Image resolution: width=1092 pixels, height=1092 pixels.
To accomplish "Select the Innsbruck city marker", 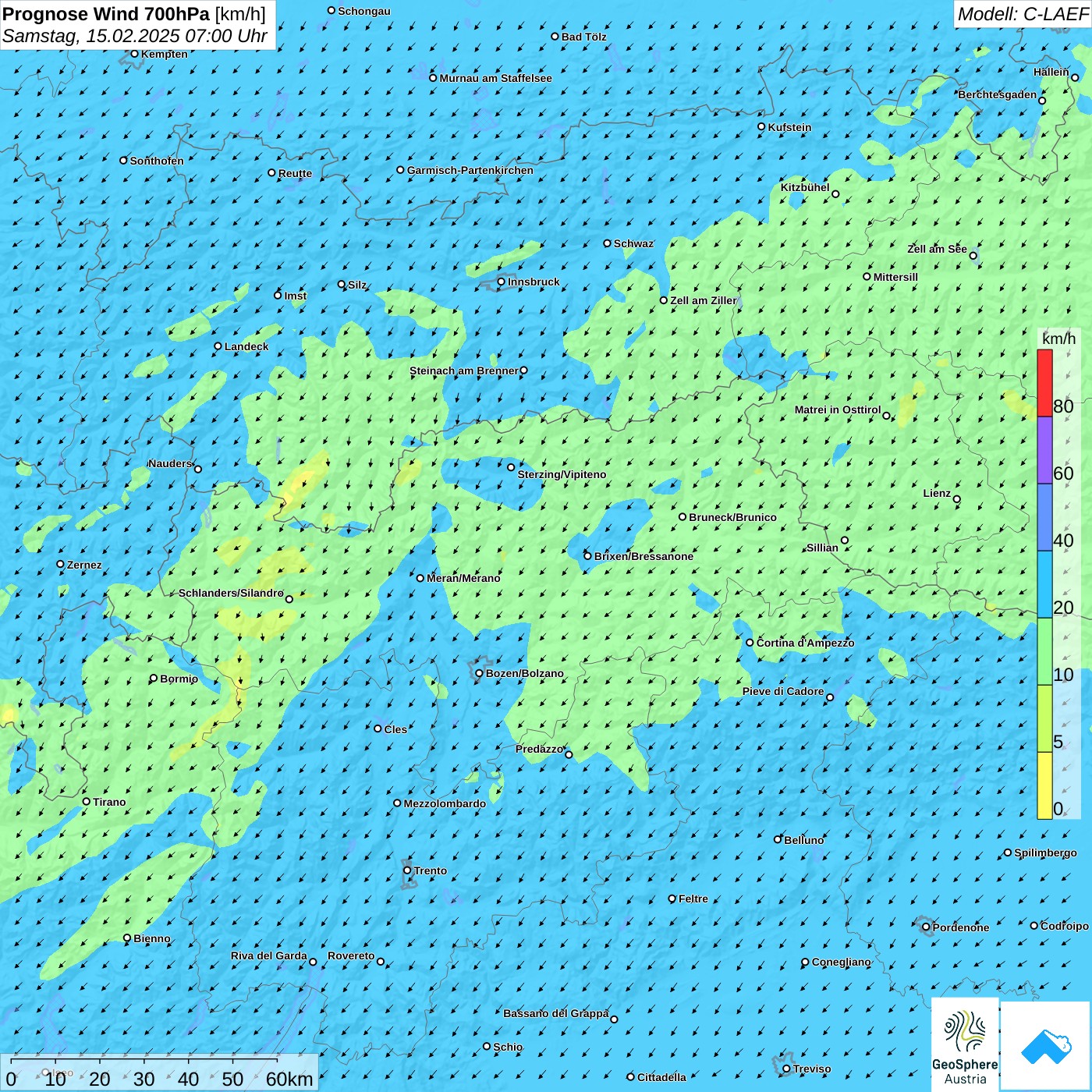I will tap(502, 282).
